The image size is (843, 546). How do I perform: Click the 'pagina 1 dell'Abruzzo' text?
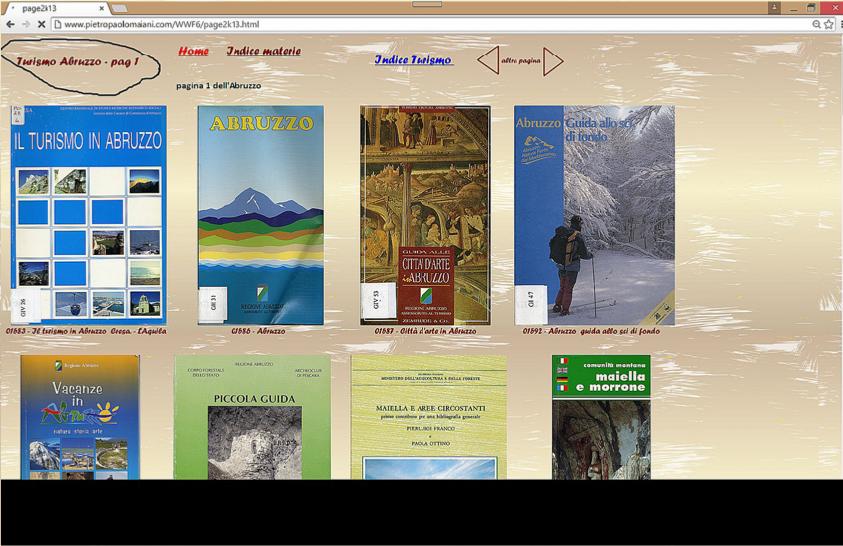(218, 85)
